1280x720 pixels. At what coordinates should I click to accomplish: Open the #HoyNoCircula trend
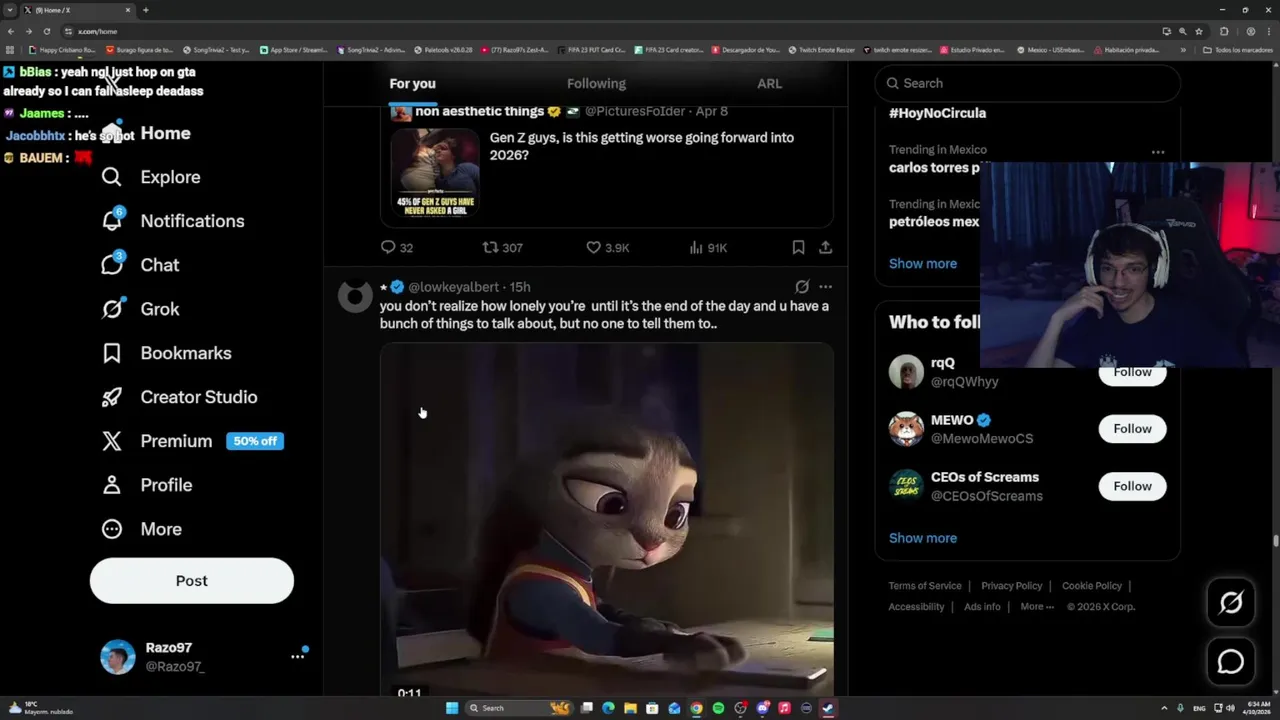(937, 113)
